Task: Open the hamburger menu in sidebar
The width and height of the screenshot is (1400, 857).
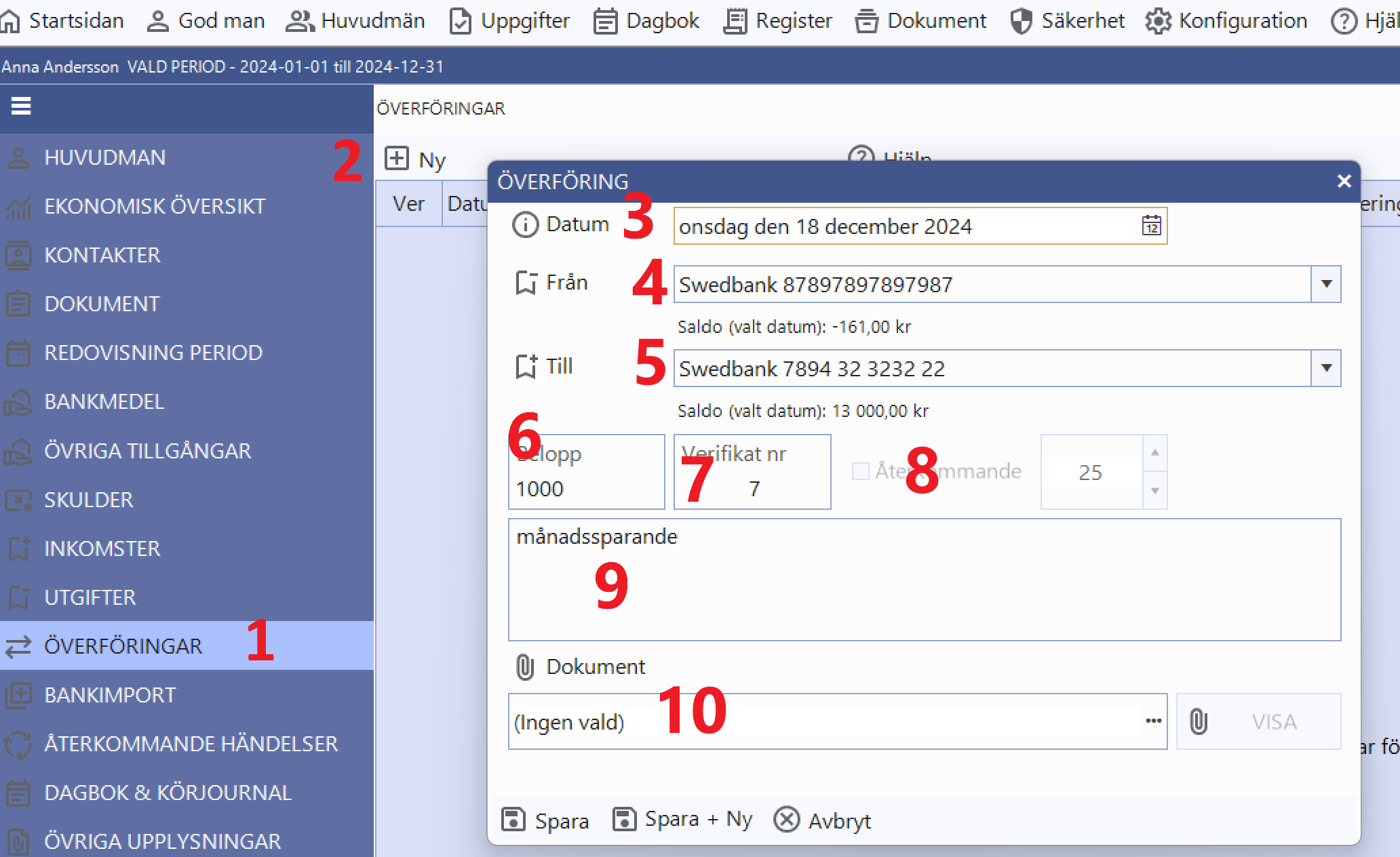Action: tap(21, 106)
